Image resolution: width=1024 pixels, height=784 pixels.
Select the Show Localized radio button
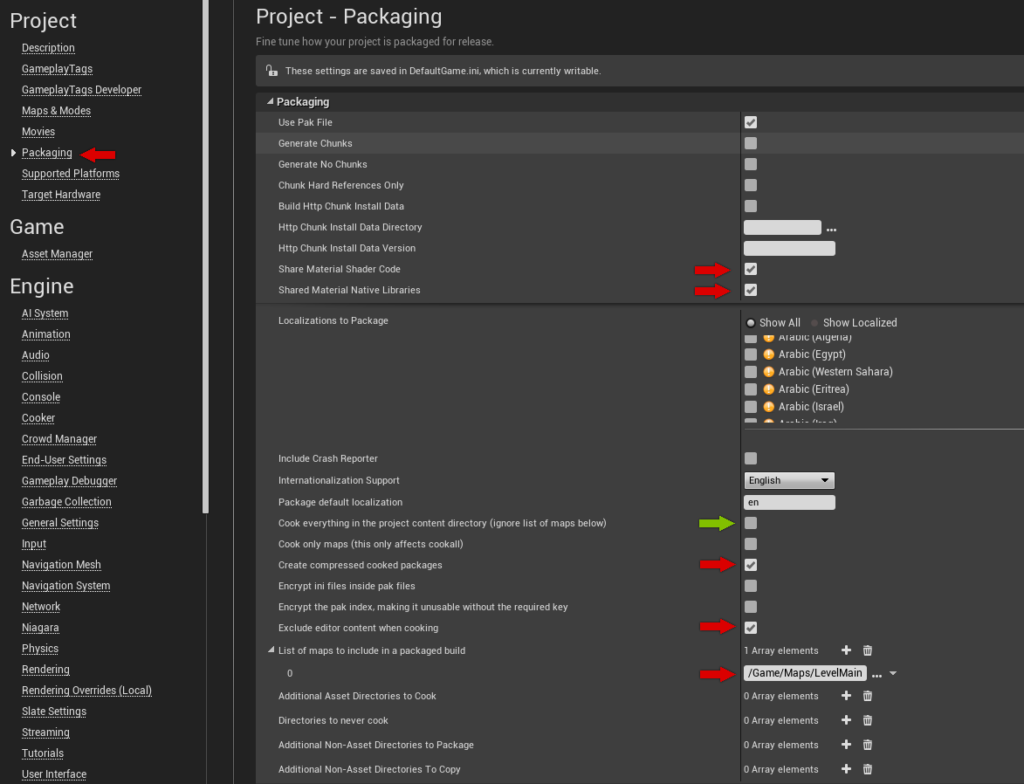[814, 322]
